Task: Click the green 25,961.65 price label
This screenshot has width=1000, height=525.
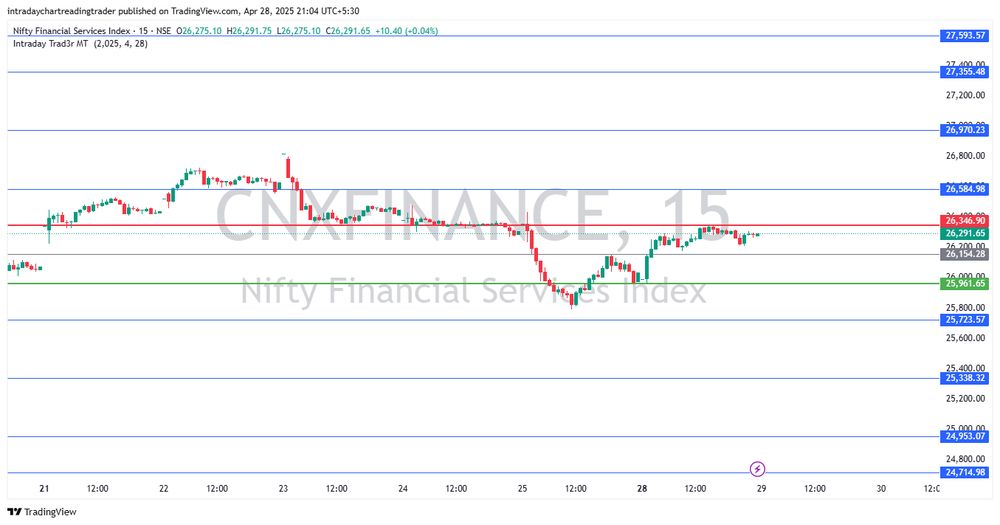Action: [x=965, y=284]
